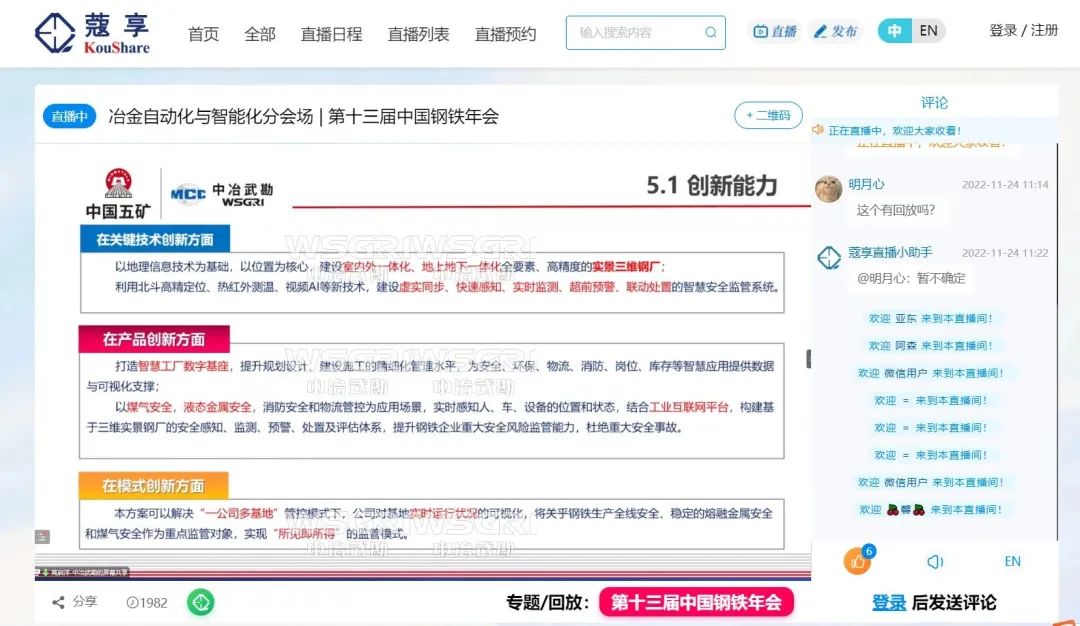Click 登录 link to send comments
This screenshot has height=626, width=1080.
889,603
